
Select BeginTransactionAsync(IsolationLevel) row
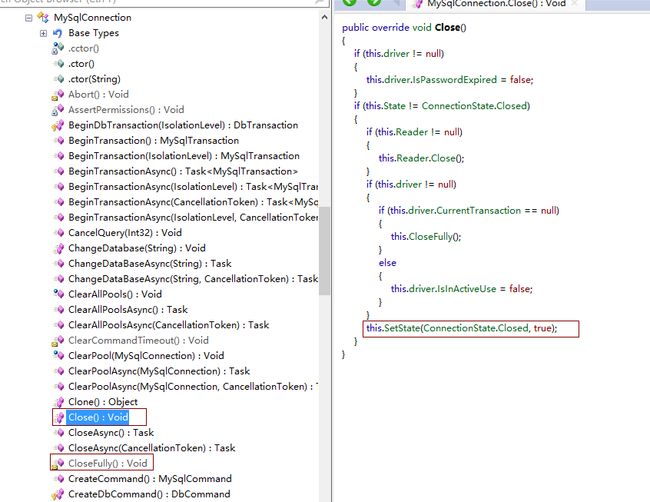[x=193, y=187]
